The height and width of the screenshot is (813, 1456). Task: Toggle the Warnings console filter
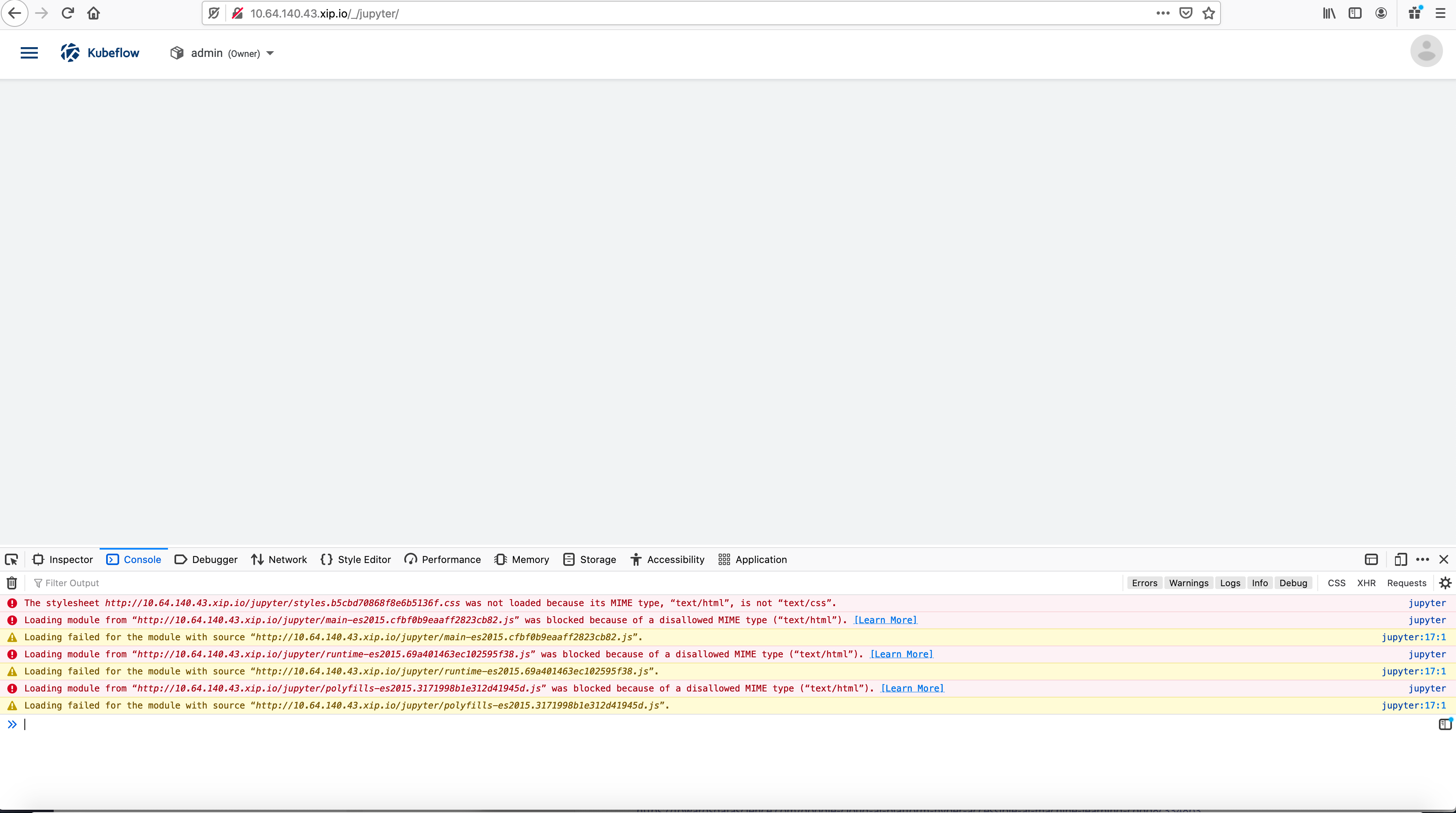coord(1188,583)
